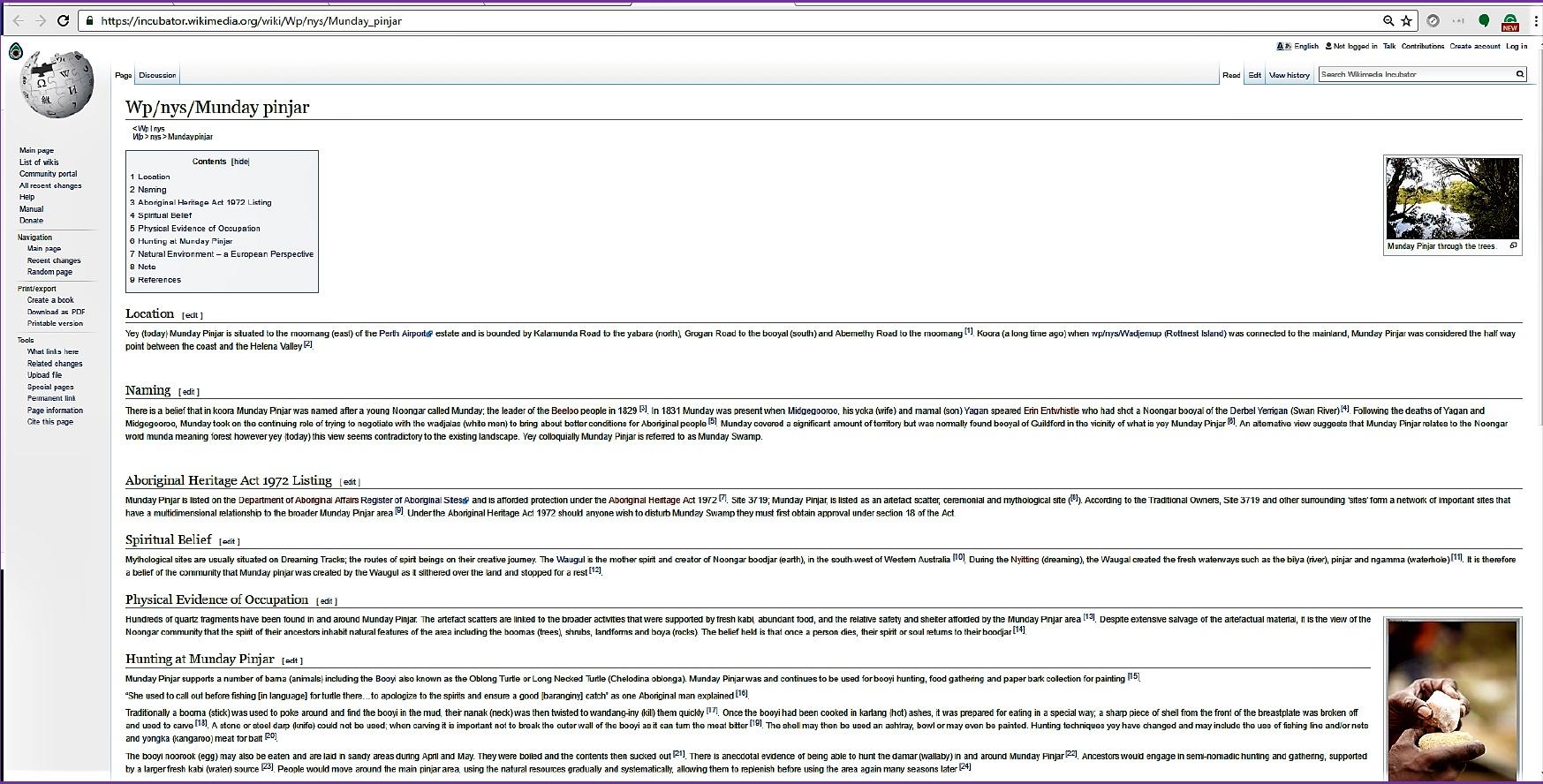This screenshot has height=784, width=1543.
Task: Bookmark this page with the star icon
Action: (1407, 20)
